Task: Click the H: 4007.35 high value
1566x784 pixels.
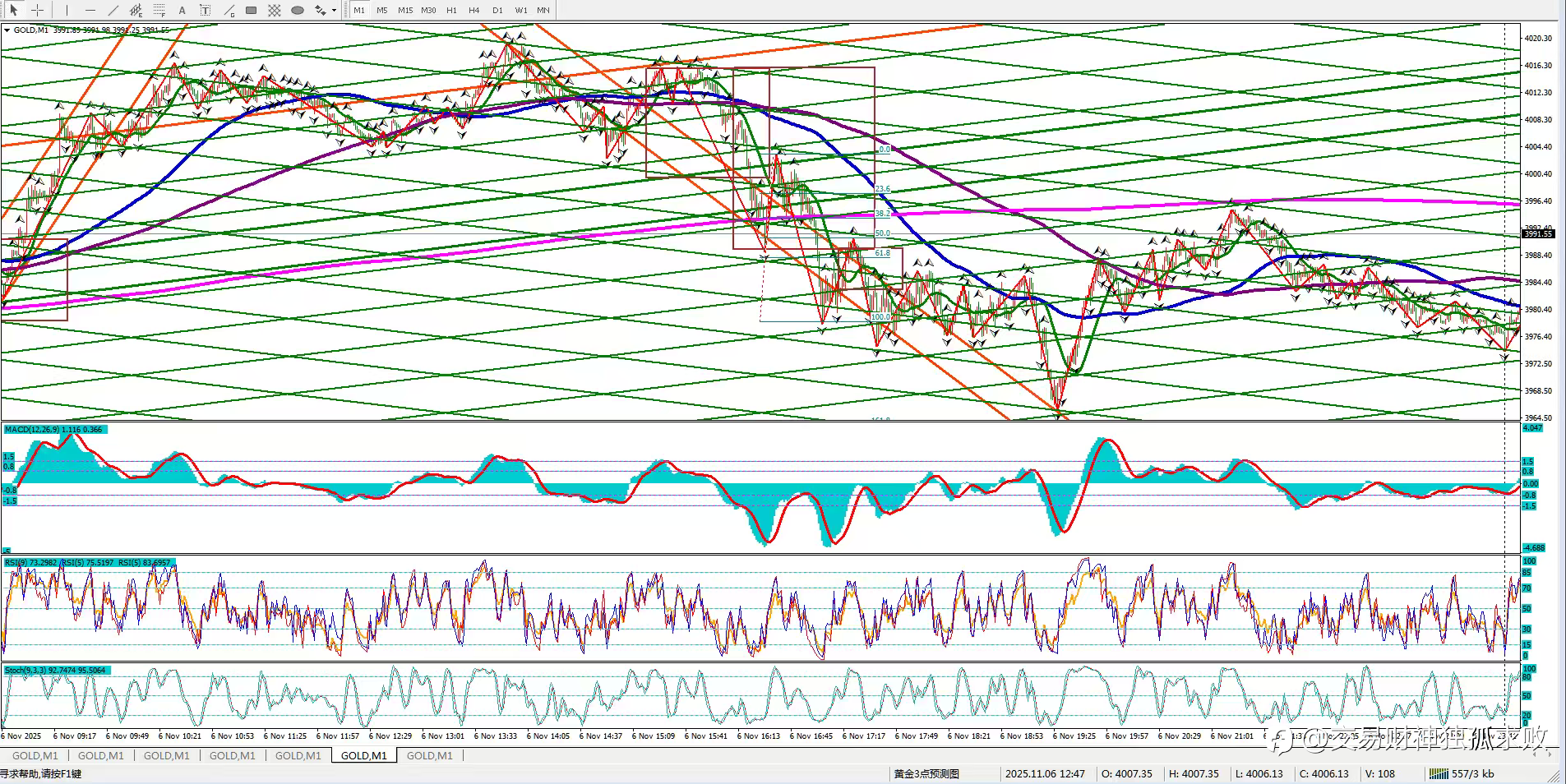Action: pyautogui.click(x=1194, y=773)
